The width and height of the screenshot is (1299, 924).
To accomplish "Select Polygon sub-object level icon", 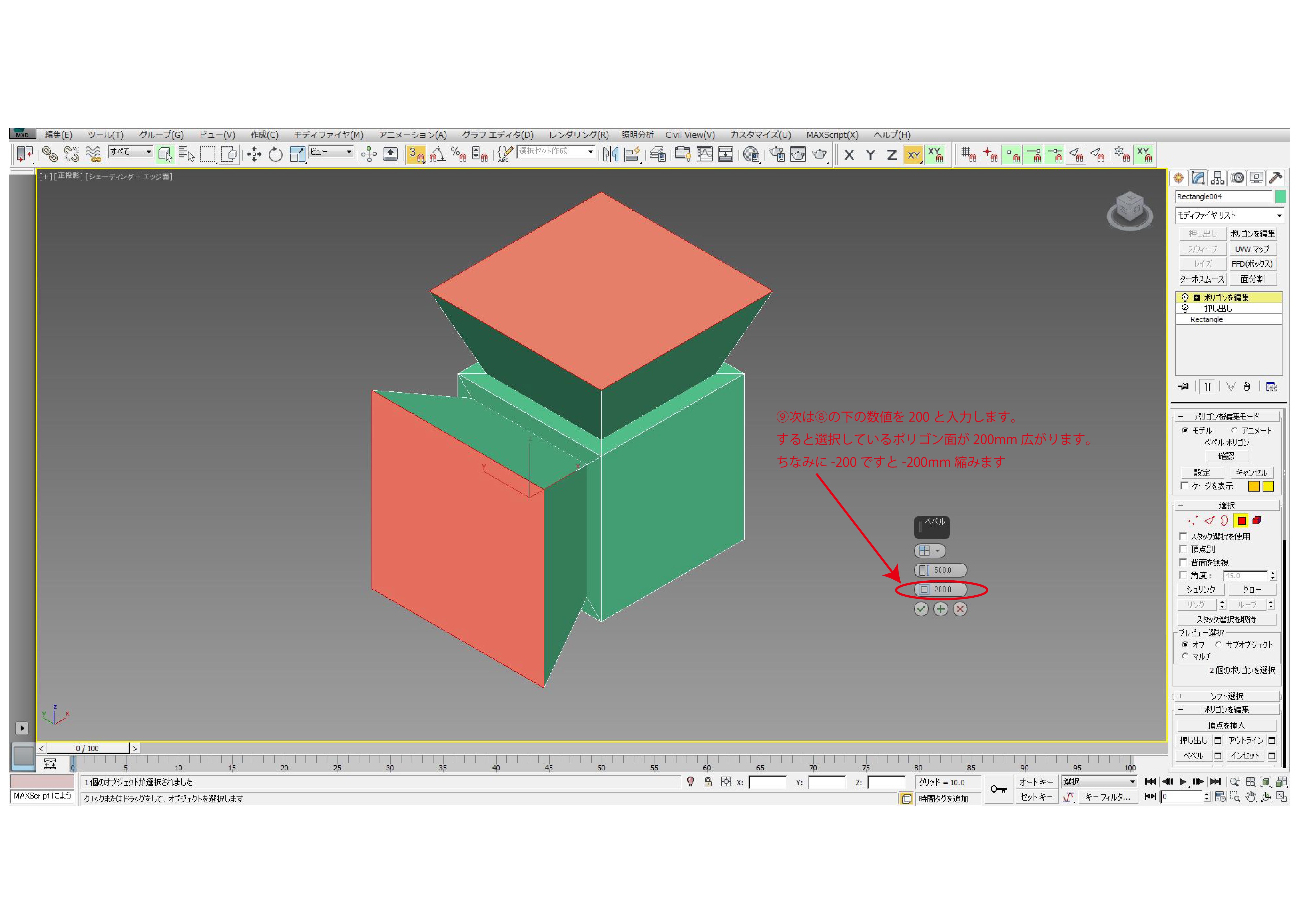I will point(1241,520).
